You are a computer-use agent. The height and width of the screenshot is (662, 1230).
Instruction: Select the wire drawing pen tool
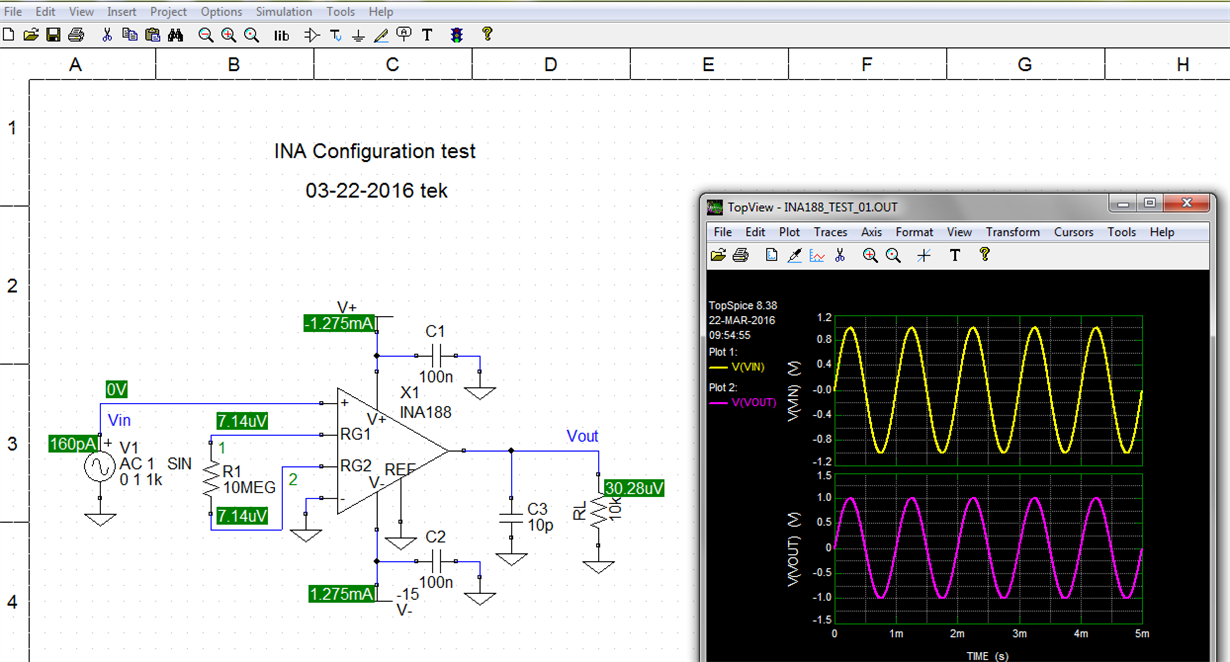tap(380, 35)
